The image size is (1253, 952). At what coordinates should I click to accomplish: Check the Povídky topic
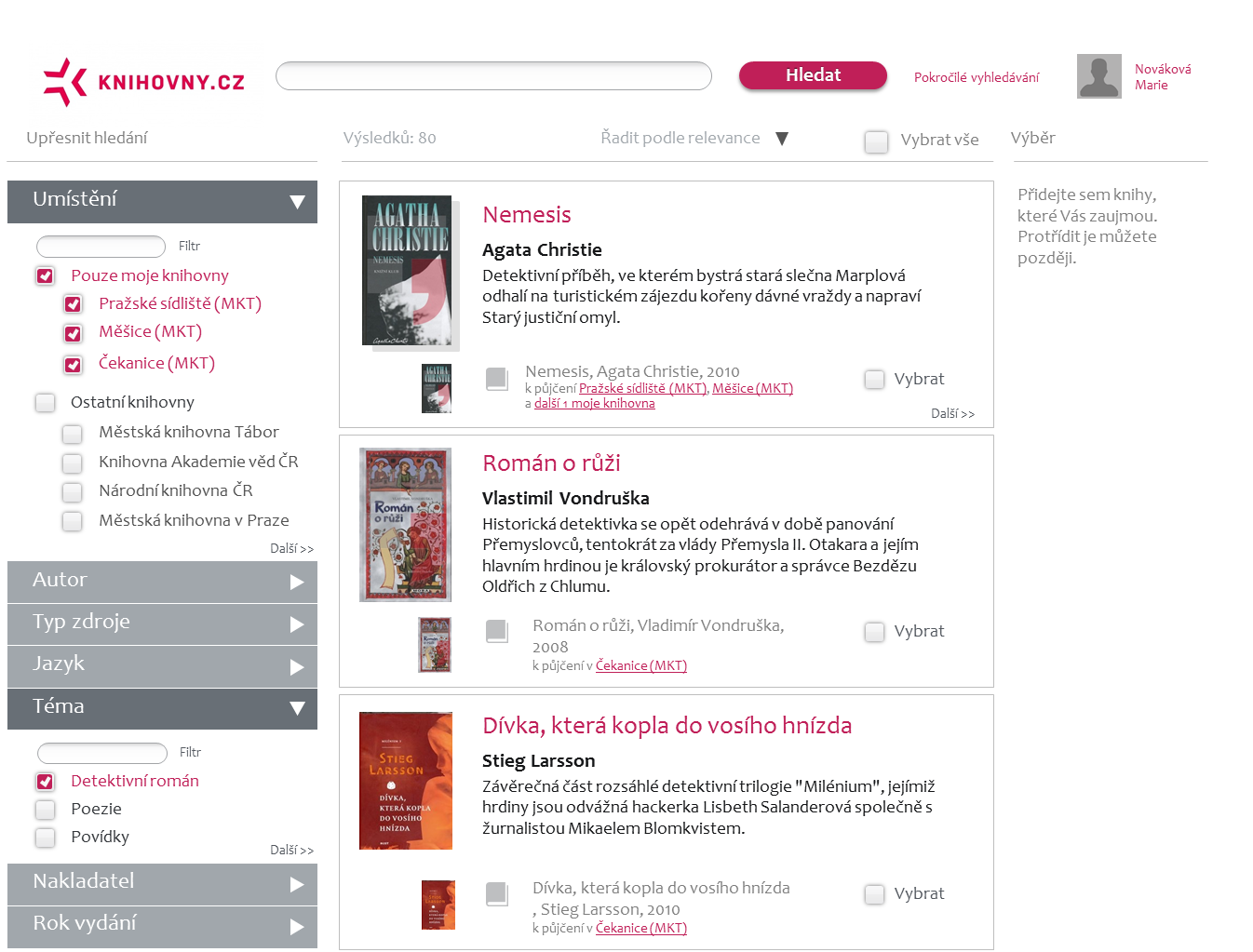click(45, 837)
